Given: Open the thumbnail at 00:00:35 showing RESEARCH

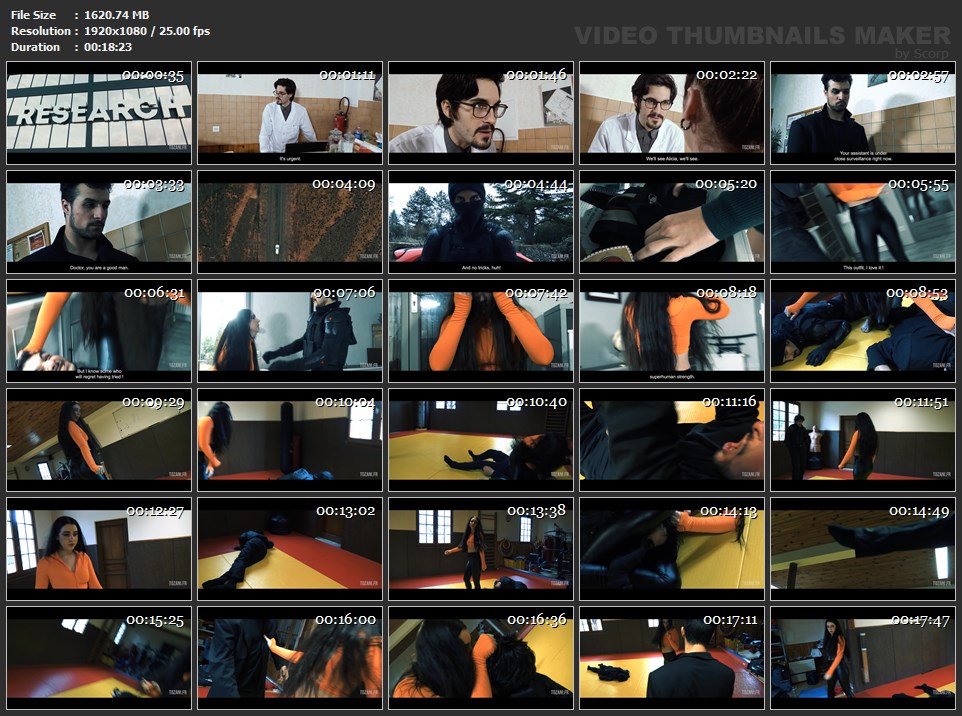Looking at the screenshot, I should click(x=99, y=112).
